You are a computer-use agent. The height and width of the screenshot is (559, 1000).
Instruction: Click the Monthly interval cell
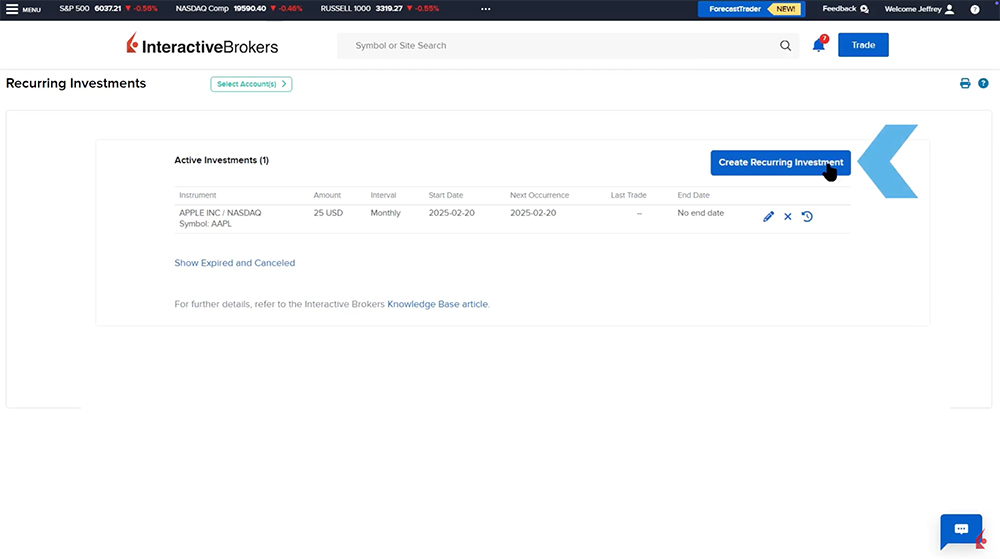[385, 213]
